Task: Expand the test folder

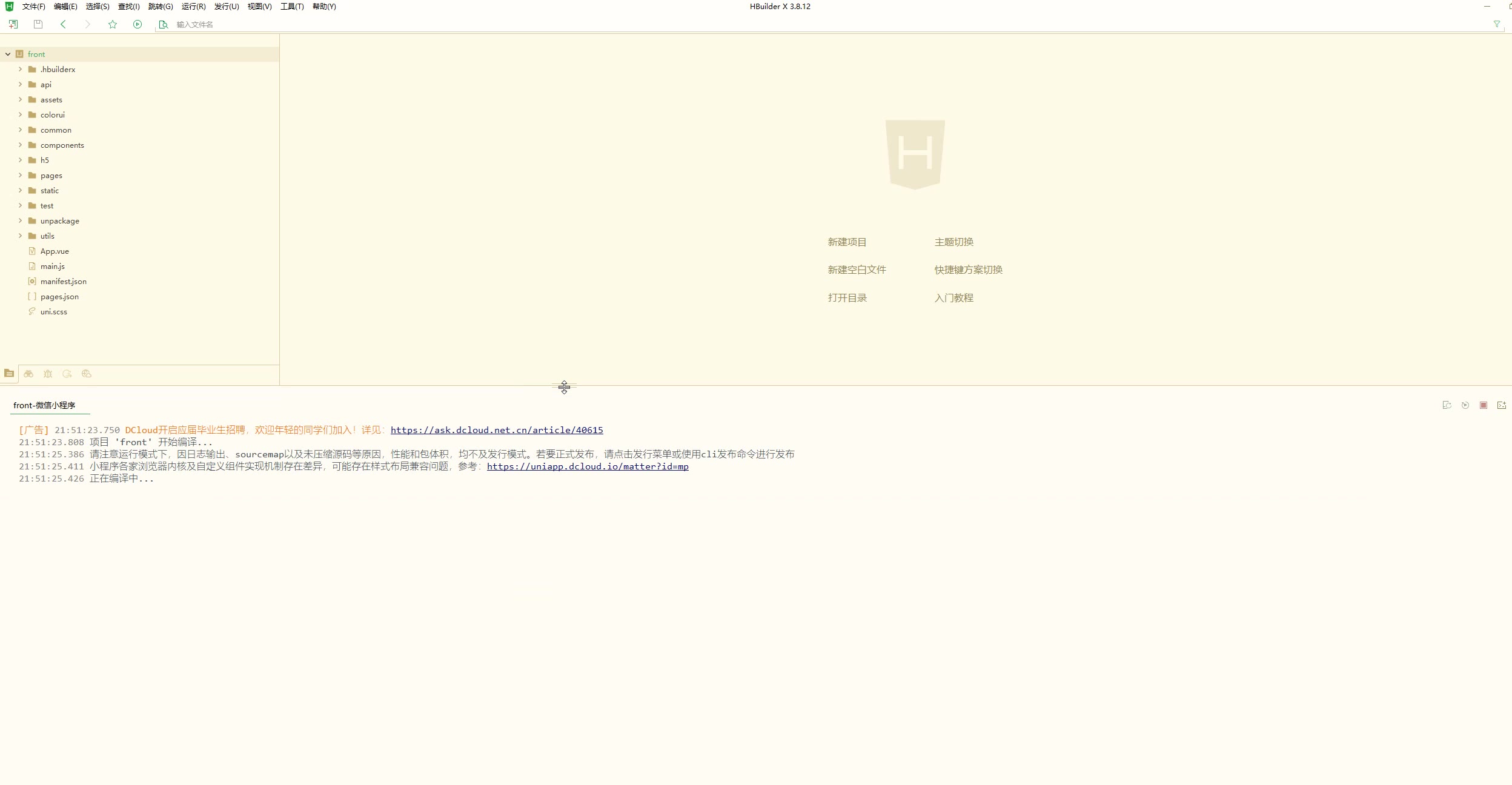Action: click(x=20, y=205)
